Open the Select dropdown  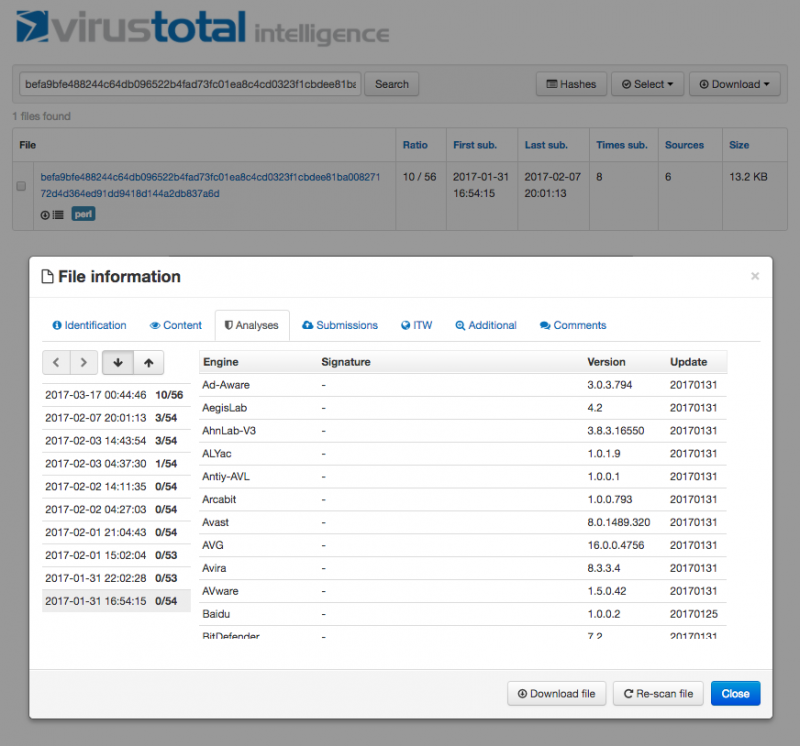pos(647,84)
